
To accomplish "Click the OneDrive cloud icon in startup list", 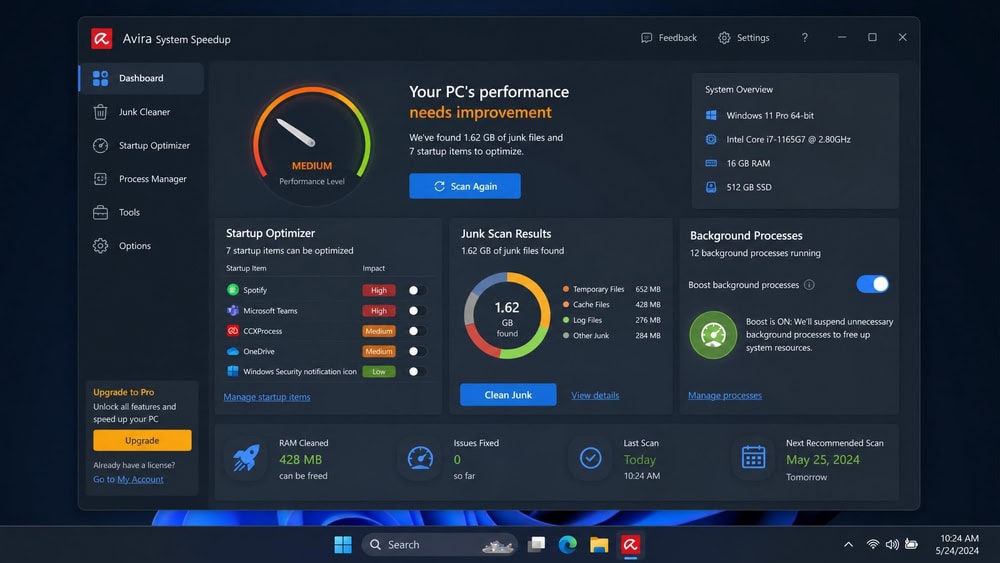I will [x=233, y=351].
